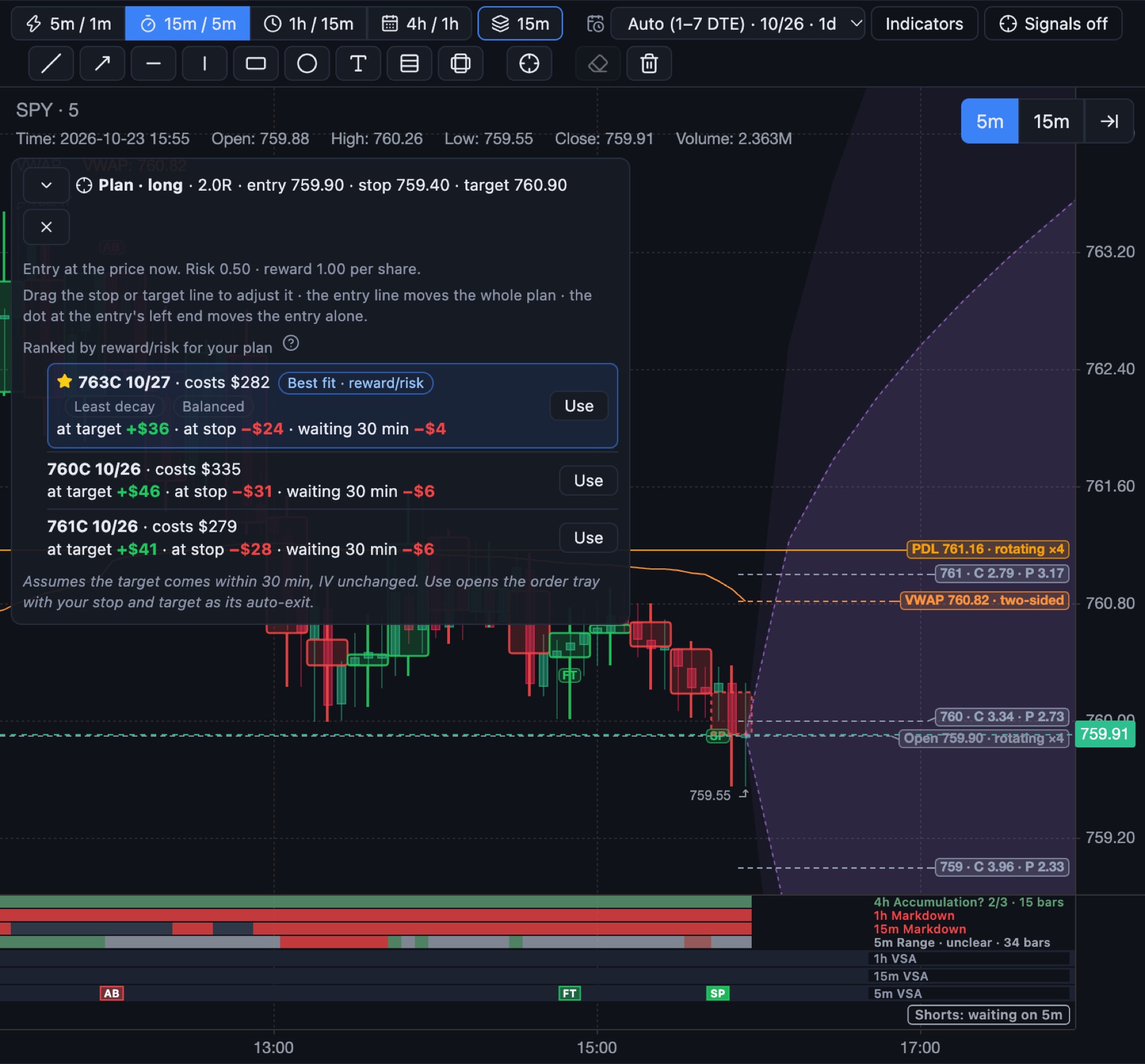The image size is (1145, 1064).
Task: Select the 5m / 1m timeframe preset
Action: tap(69, 23)
